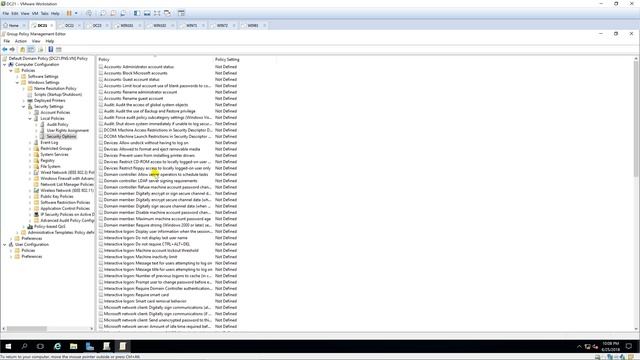The image size is (640, 360).
Task: Collapse the Security Settings node
Action: point(24,107)
